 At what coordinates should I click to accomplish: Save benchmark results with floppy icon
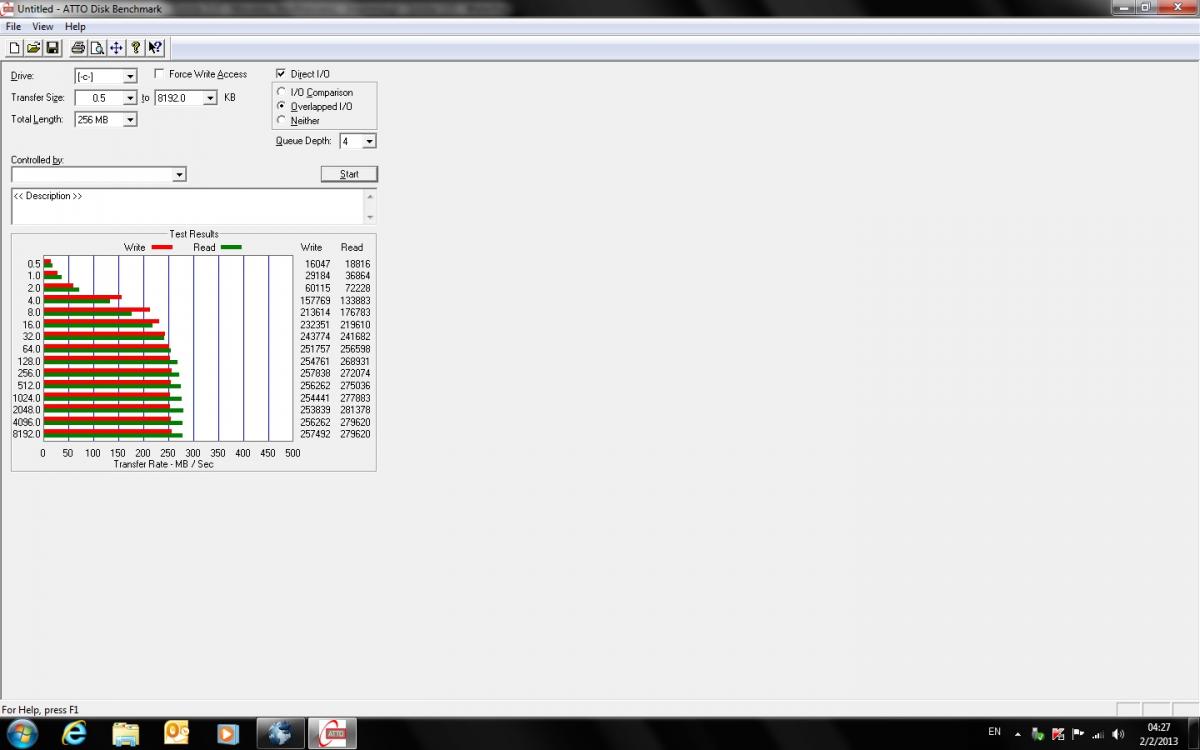coord(52,48)
